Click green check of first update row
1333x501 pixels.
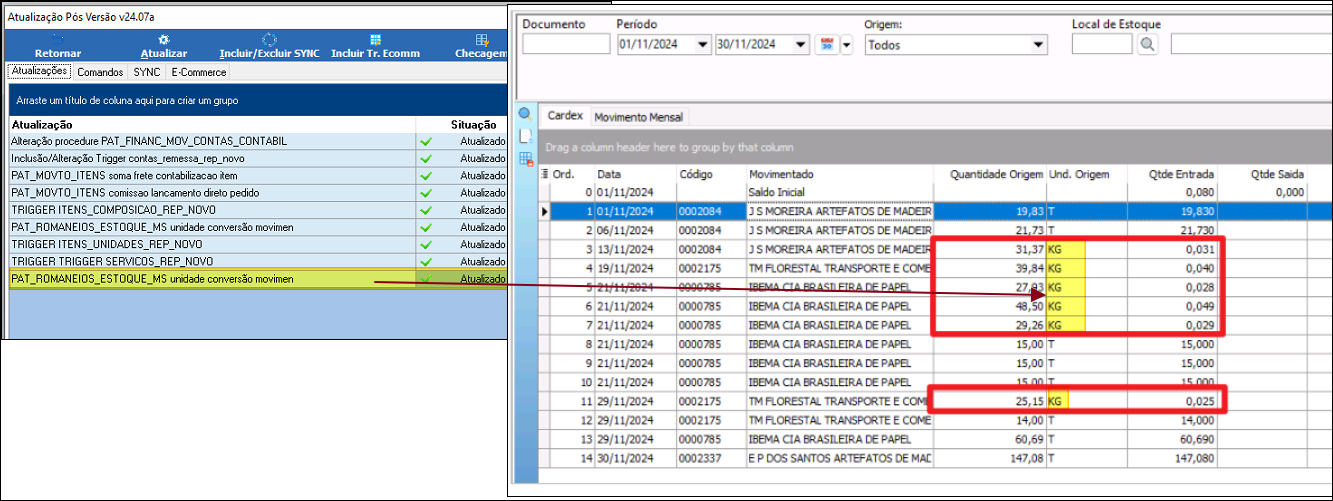[x=426, y=142]
